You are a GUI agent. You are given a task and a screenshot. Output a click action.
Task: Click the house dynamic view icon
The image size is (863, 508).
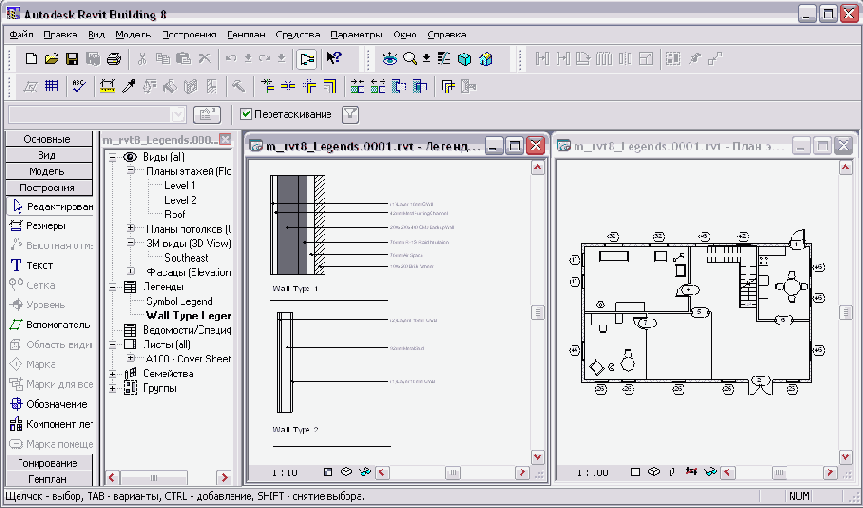click(x=485, y=59)
